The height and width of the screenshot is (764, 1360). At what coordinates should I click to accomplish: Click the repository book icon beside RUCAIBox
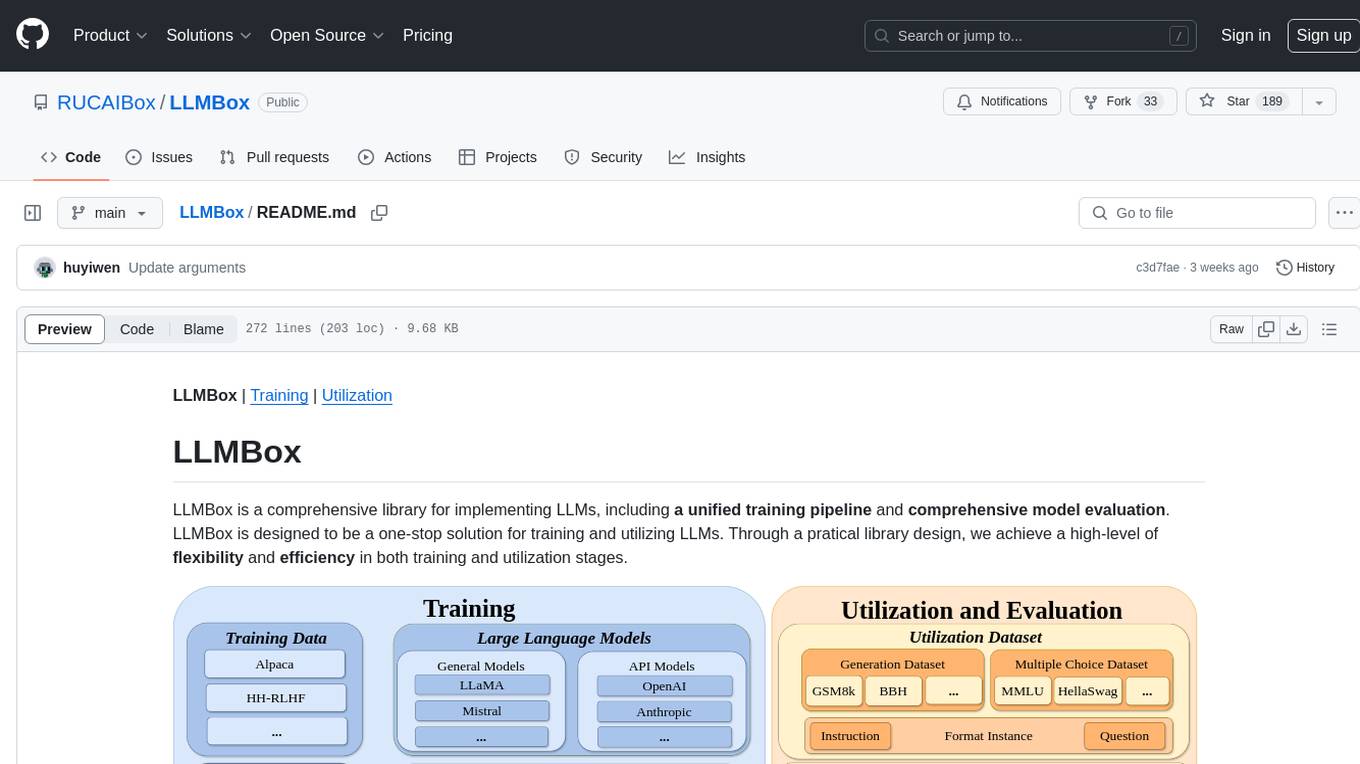pyautogui.click(x=40, y=102)
